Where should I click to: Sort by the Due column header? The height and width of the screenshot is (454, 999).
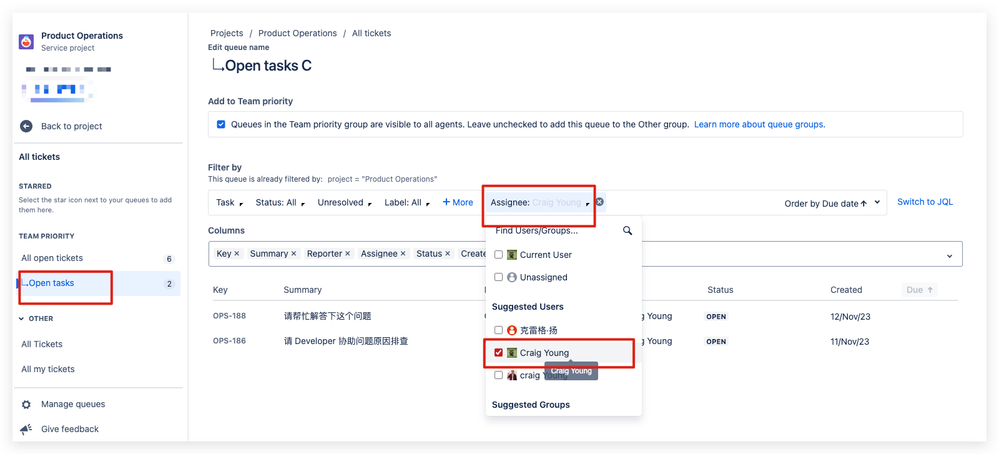pos(919,290)
